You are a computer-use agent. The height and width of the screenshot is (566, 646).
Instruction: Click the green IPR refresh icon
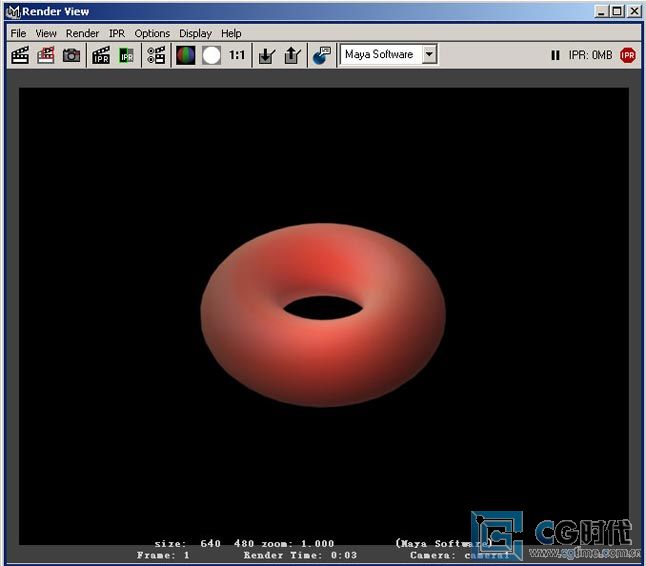tap(126, 55)
